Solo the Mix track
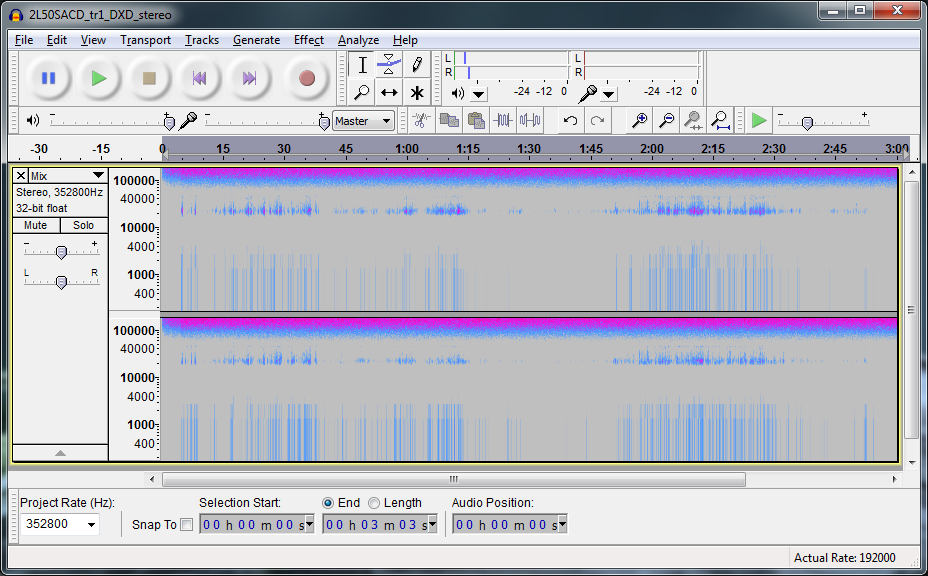The image size is (928, 576). tap(83, 226)
